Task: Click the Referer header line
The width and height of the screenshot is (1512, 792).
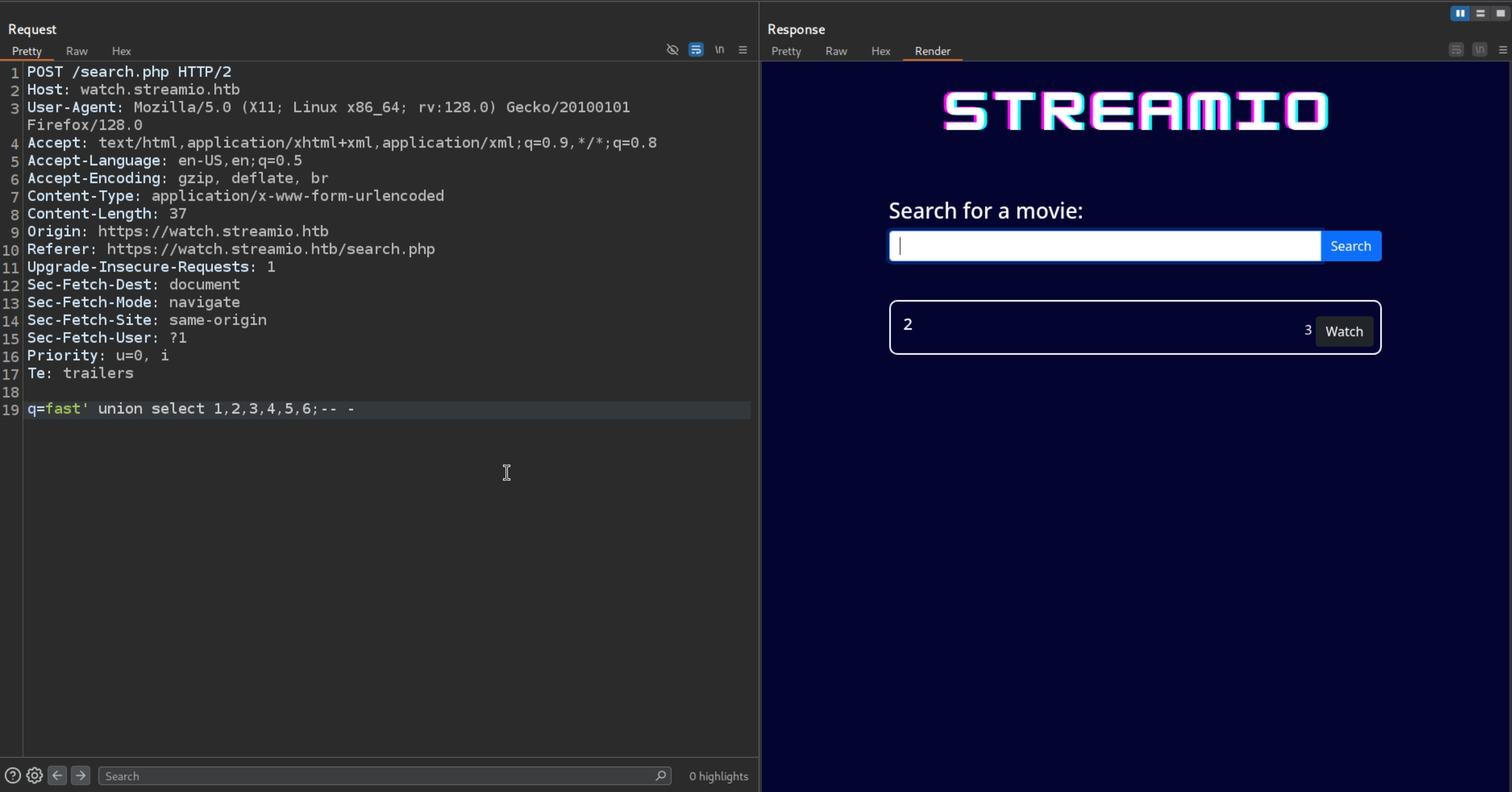Action: [x=231, y=249]
